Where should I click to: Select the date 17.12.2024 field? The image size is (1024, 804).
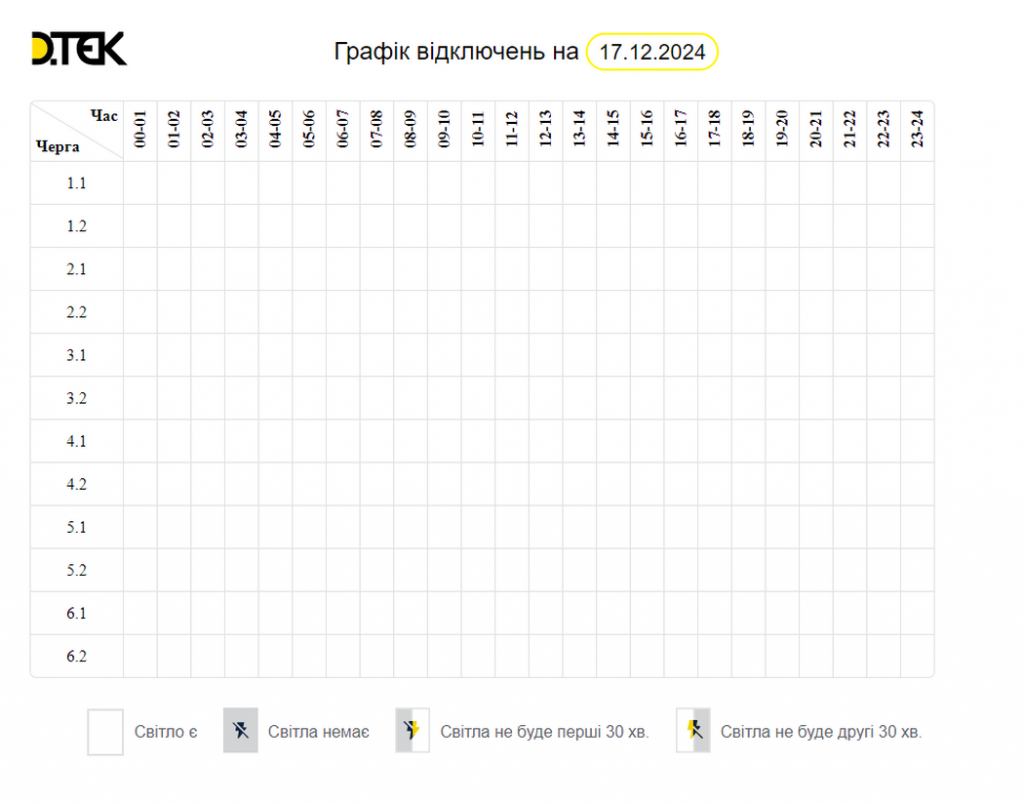pyautogui.click(x=652, y=52)
